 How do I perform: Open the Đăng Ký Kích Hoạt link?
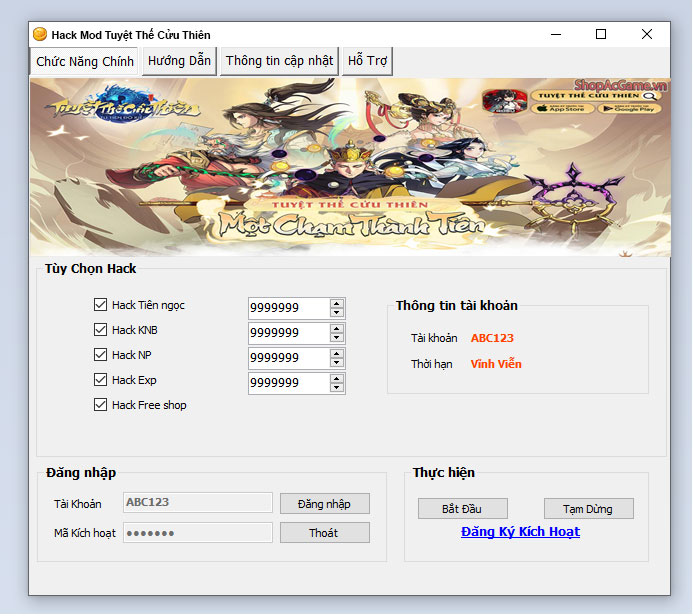520,532
